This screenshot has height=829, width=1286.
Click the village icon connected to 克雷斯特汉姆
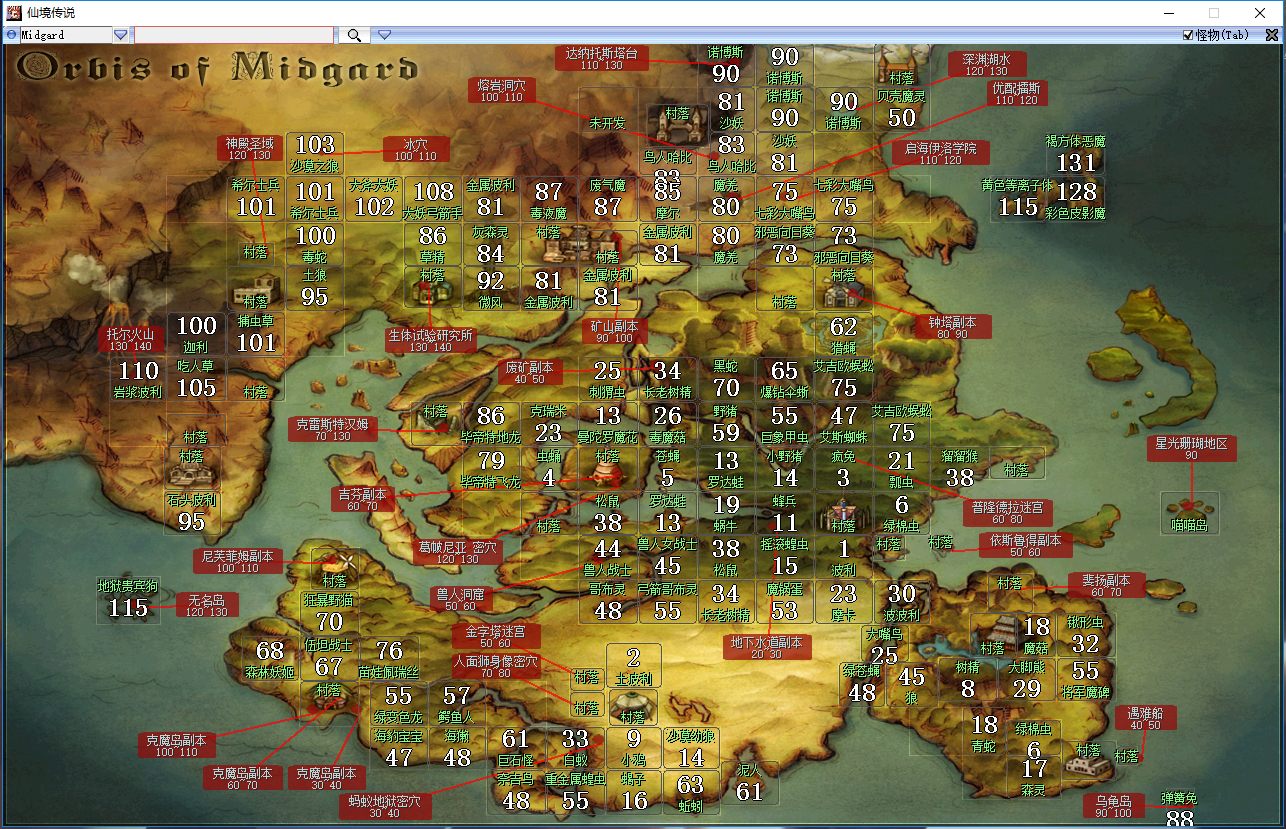tap(435, 423)
